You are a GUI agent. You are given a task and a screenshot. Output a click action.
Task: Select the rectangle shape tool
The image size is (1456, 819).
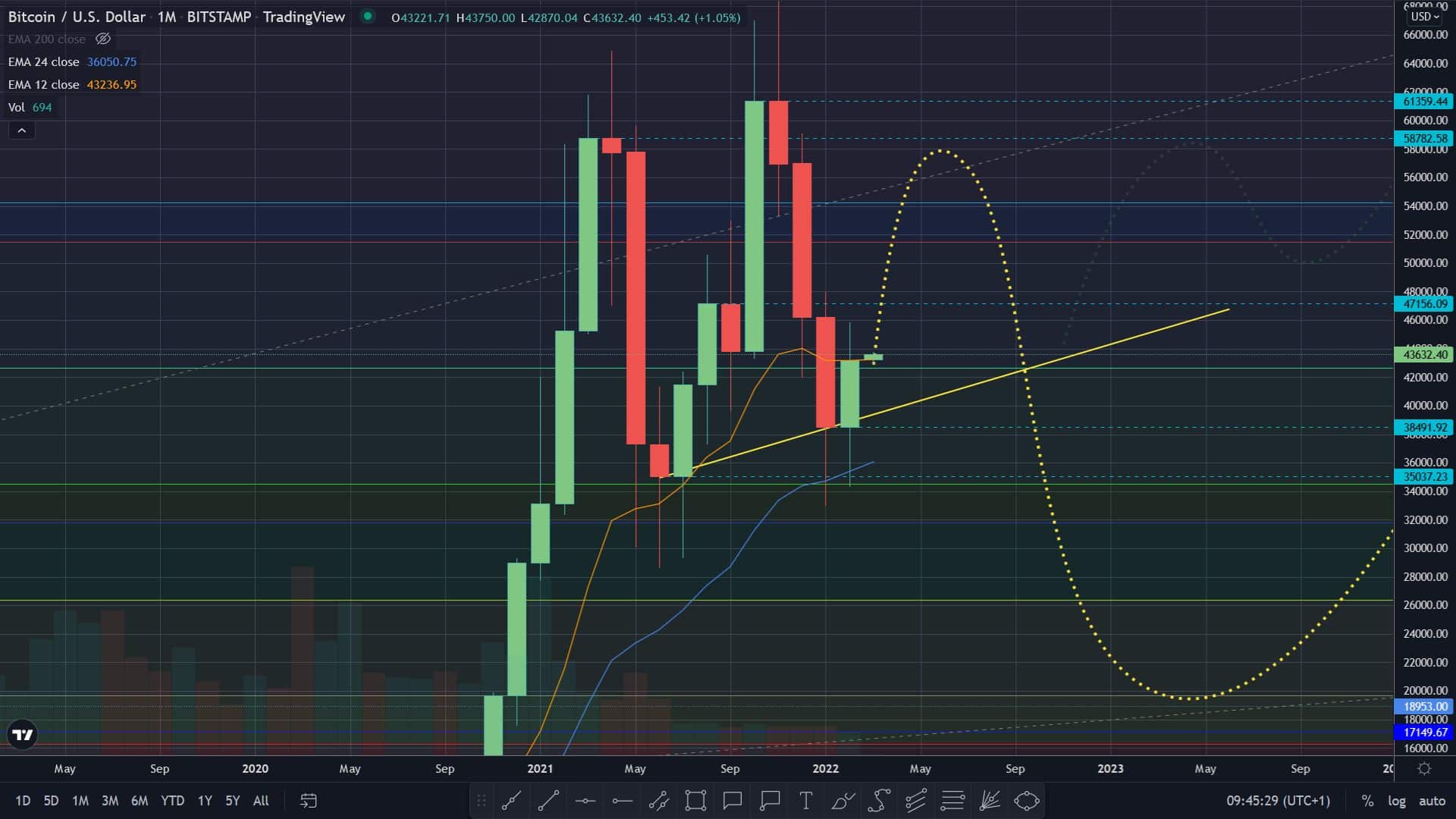[695, 801]
